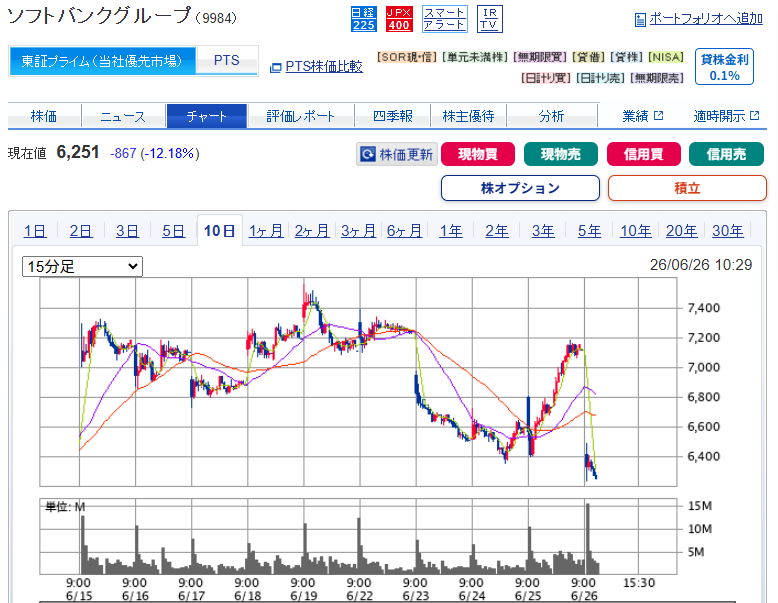The height and width of the screenshot is (603, 778).
Task: Select the 5年 chart range
Action: coord(589,231)
